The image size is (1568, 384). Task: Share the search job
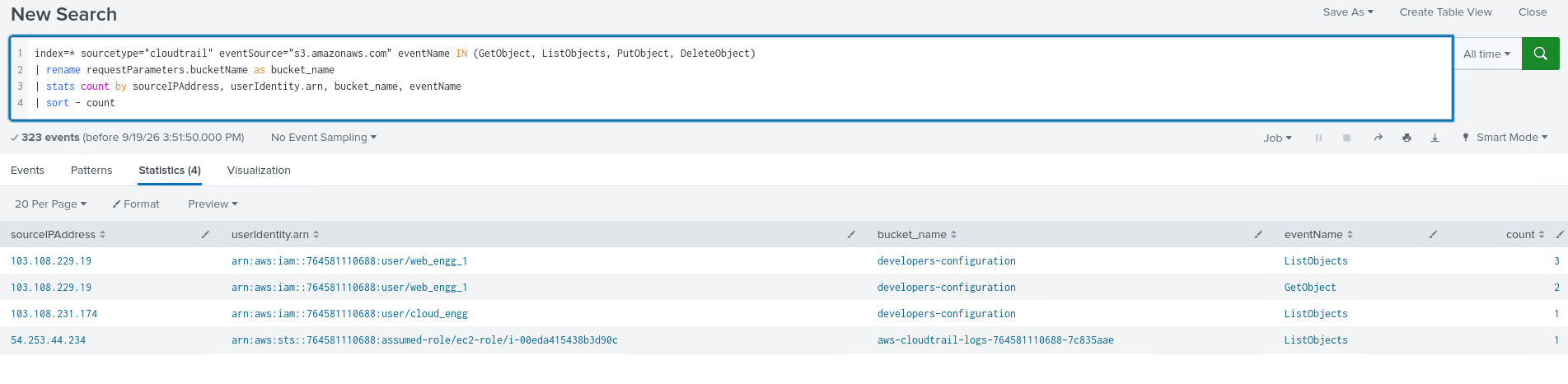(1378, 138)
